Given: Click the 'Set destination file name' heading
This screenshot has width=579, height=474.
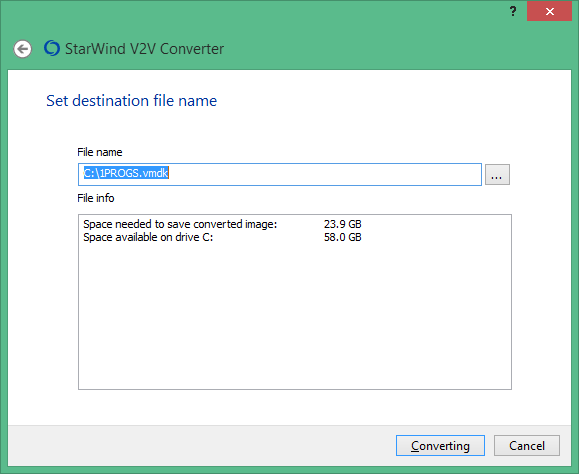Looking at the screenshot, I should [x=131, y=100].
